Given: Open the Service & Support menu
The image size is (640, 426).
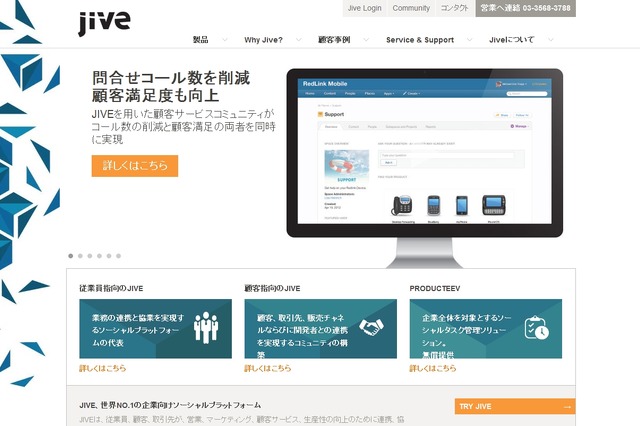Looking at the screenshot, I should point(420,40).
